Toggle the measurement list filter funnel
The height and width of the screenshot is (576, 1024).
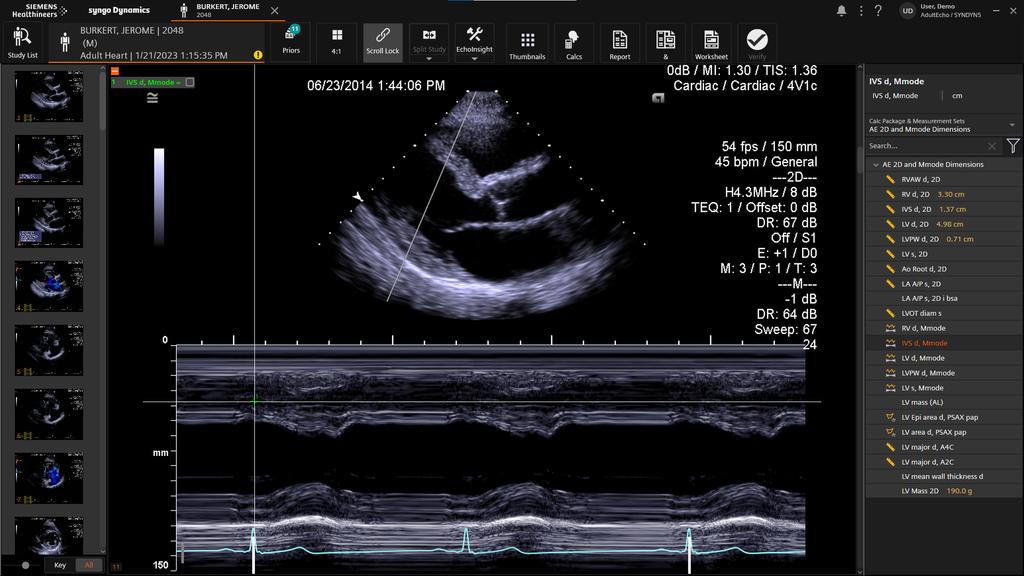point(1014,145)
